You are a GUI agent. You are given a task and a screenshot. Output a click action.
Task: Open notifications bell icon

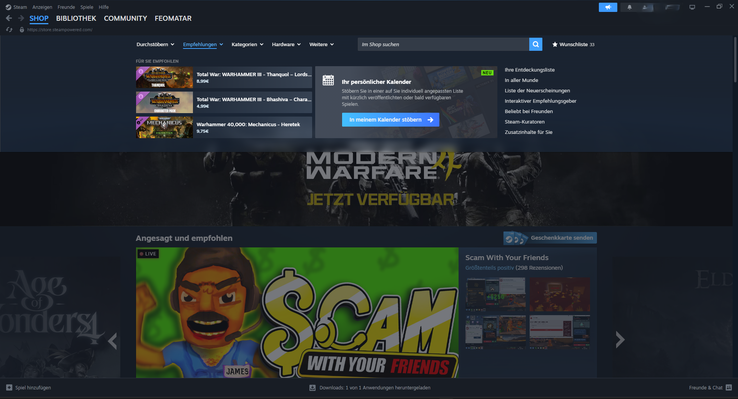[x=629, y=7]
